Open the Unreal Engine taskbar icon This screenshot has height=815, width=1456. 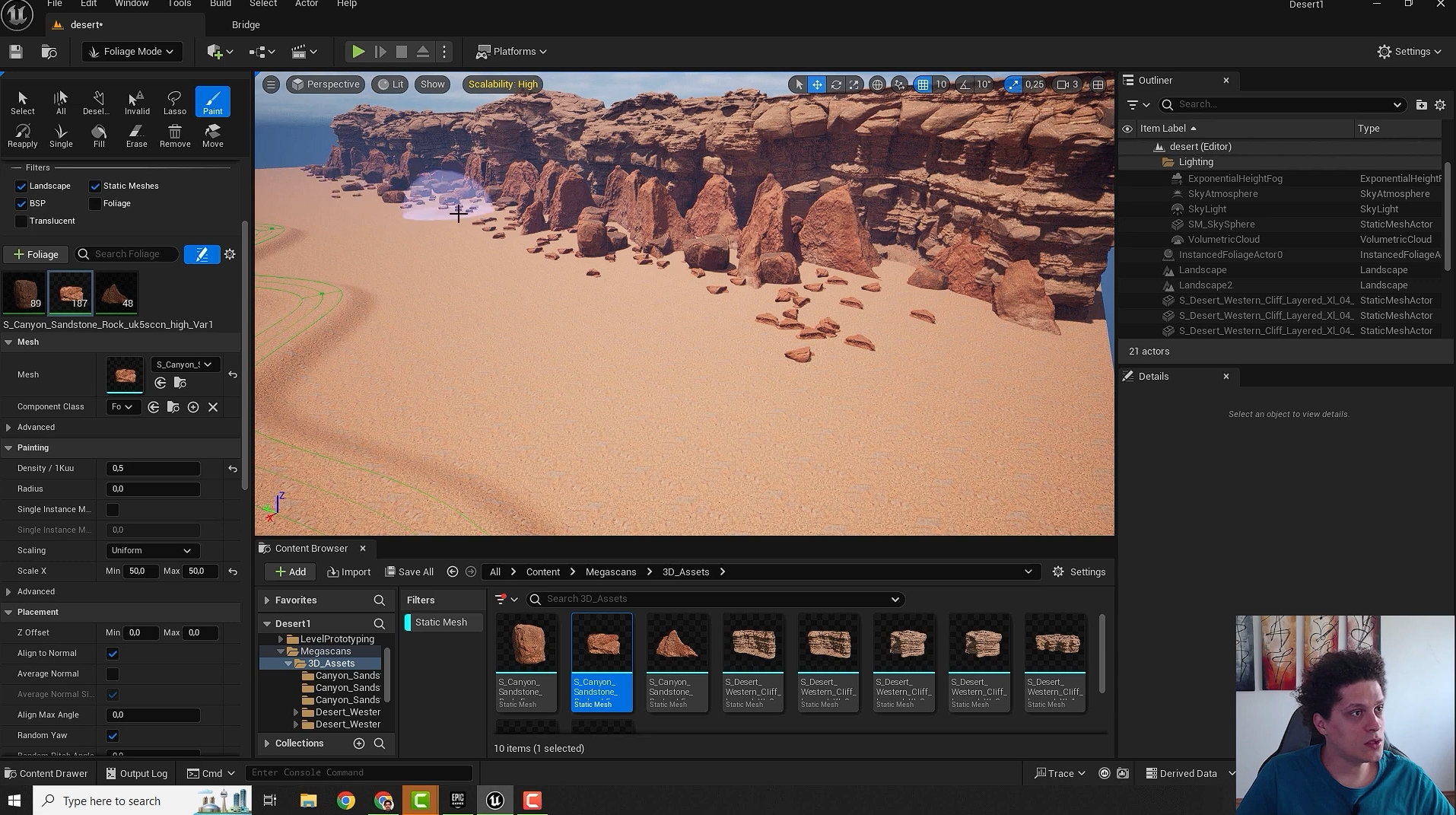tap(495, 801)
